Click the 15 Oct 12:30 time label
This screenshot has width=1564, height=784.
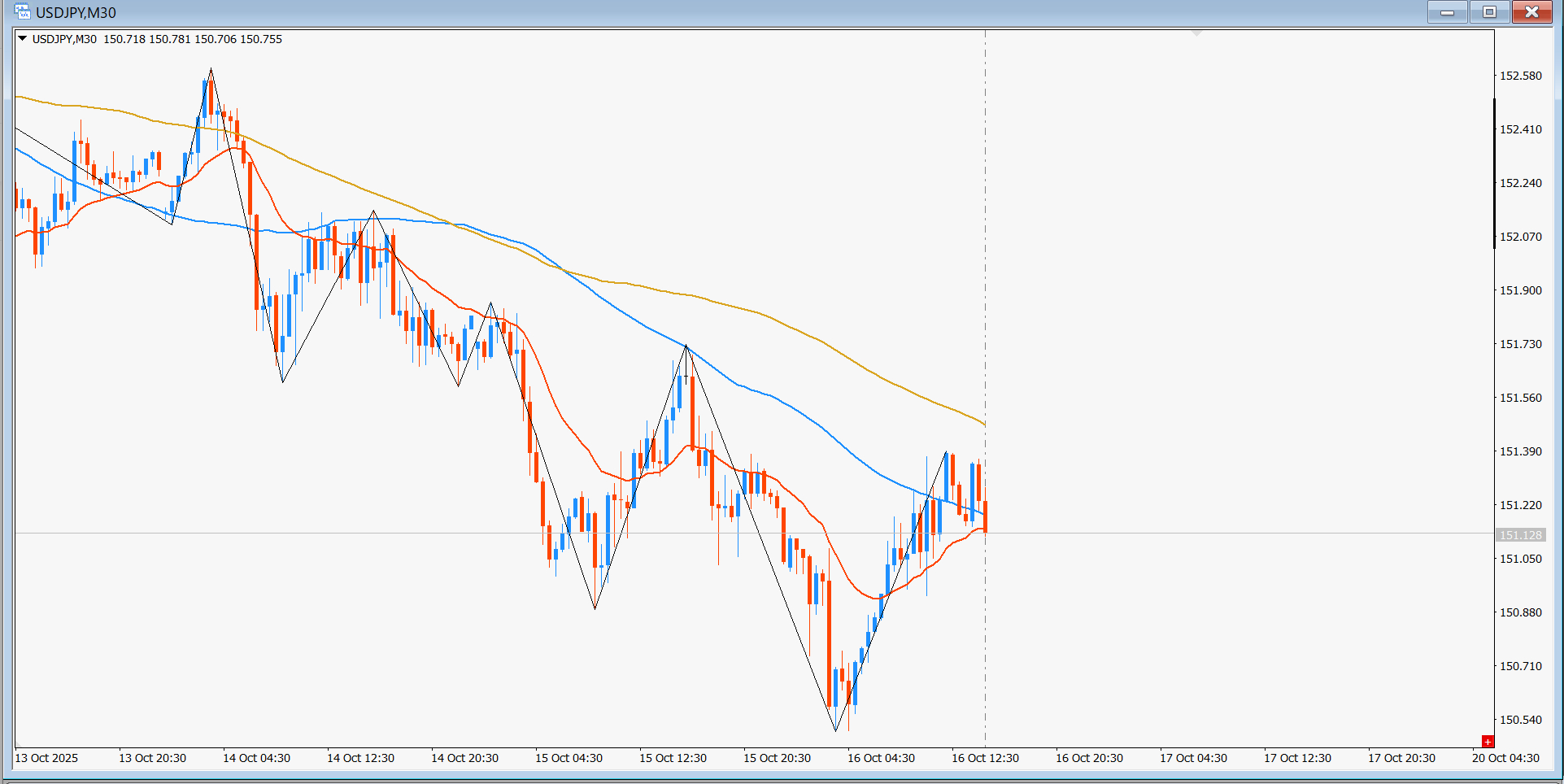point(673,758)
